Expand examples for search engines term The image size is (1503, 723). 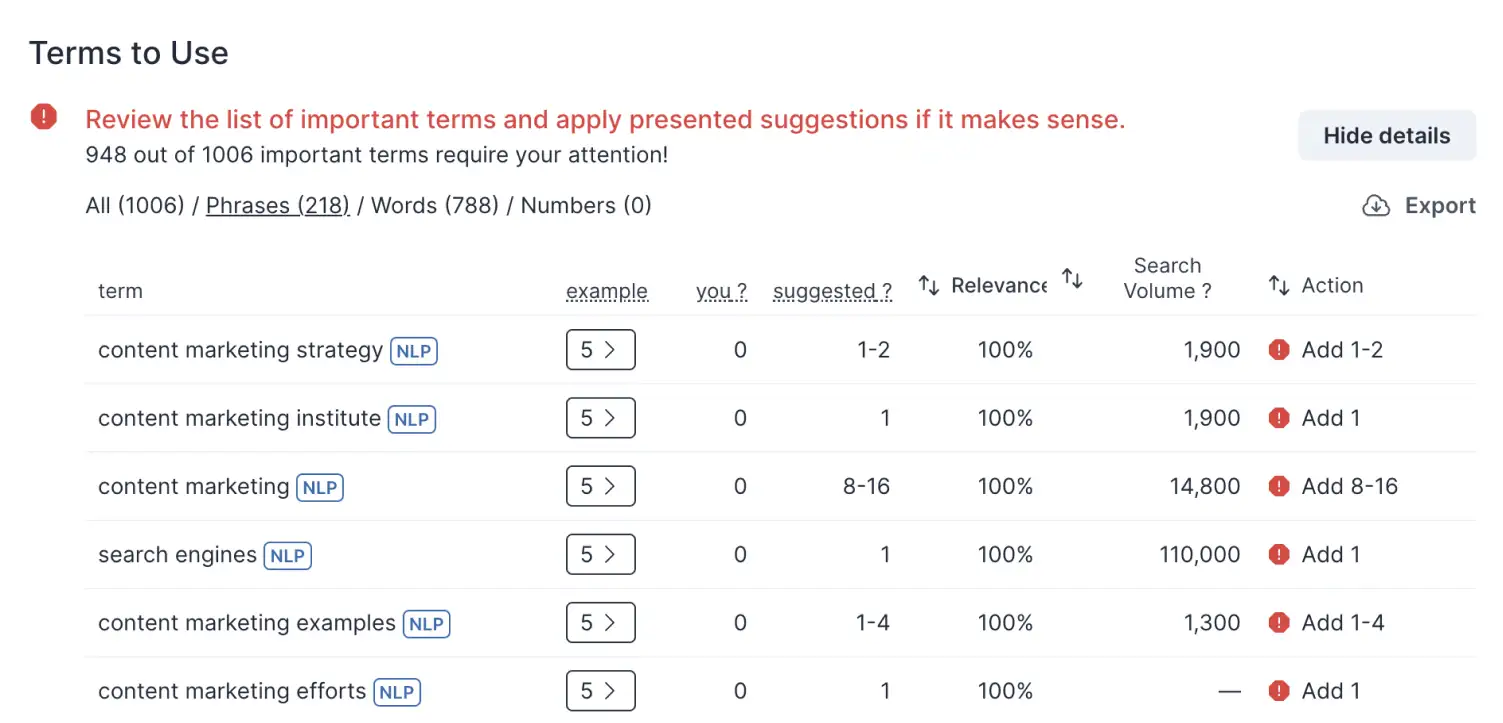(600, 555)
